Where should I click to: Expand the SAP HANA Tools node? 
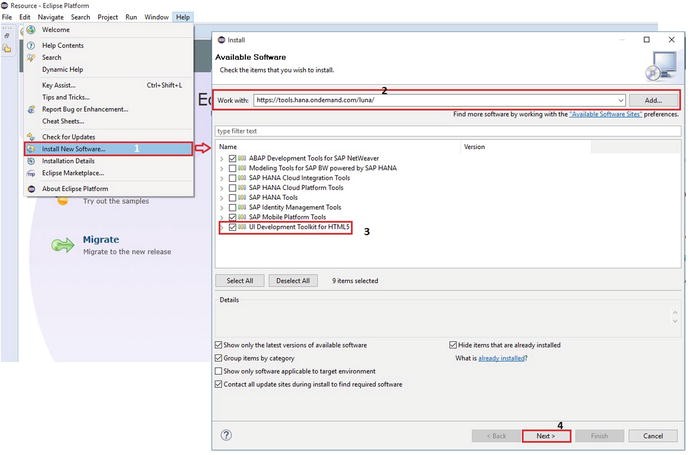pos(222,198)
